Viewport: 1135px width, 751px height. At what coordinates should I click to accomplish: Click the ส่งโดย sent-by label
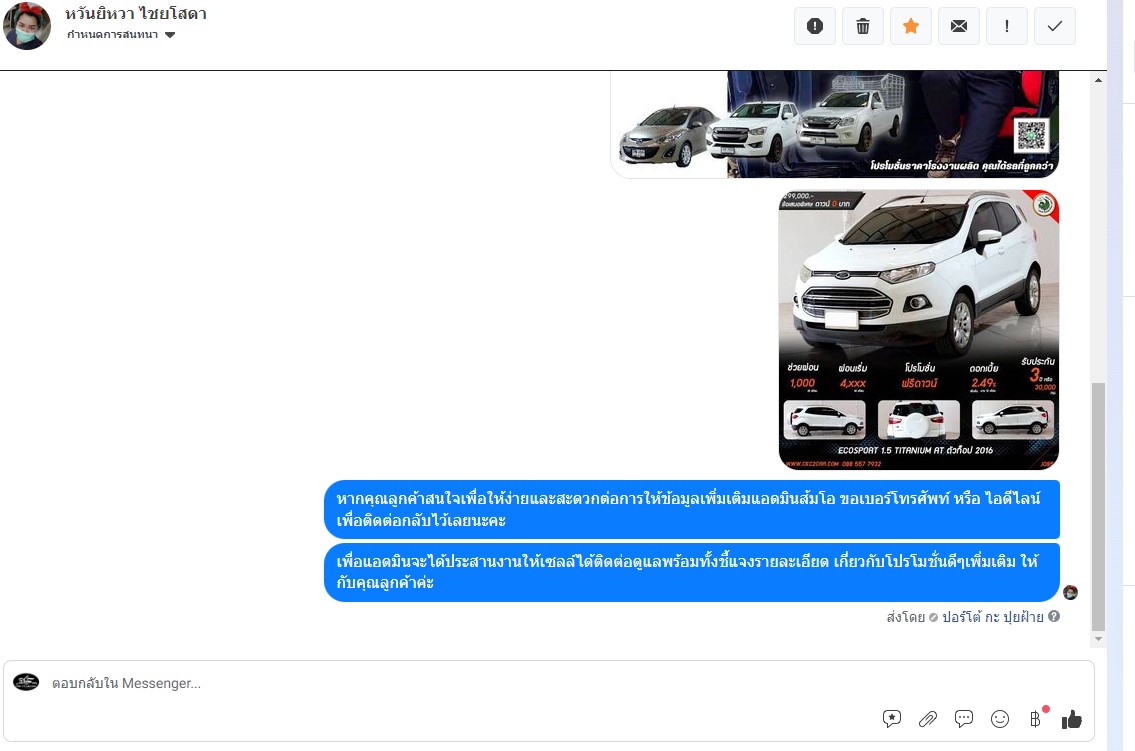[906, 617]
